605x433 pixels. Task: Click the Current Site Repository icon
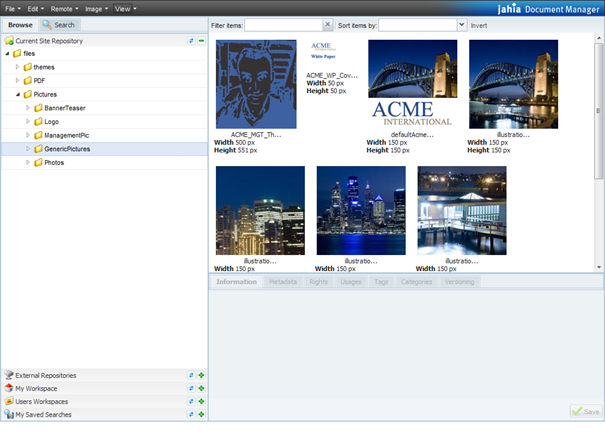[x=9, y=40]
